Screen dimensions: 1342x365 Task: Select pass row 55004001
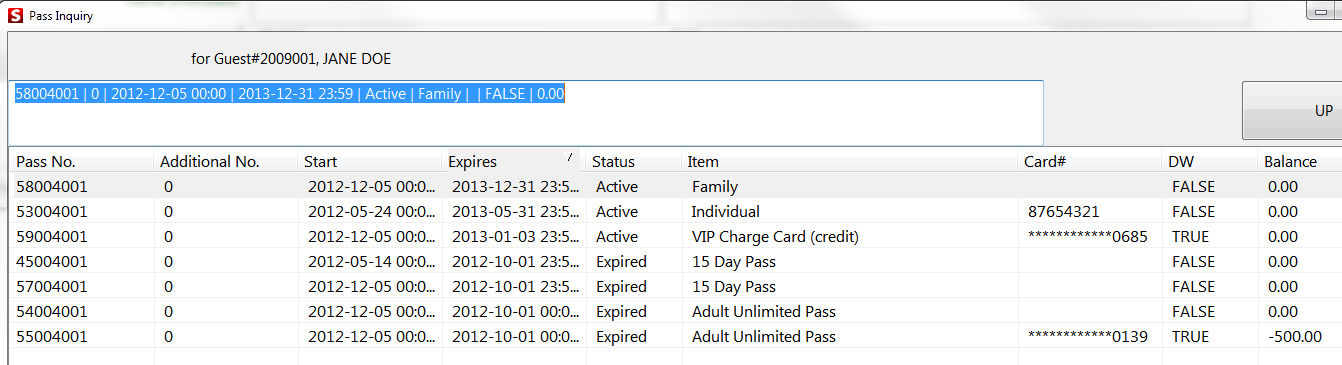pyautogui.click(x=675, y=336)
